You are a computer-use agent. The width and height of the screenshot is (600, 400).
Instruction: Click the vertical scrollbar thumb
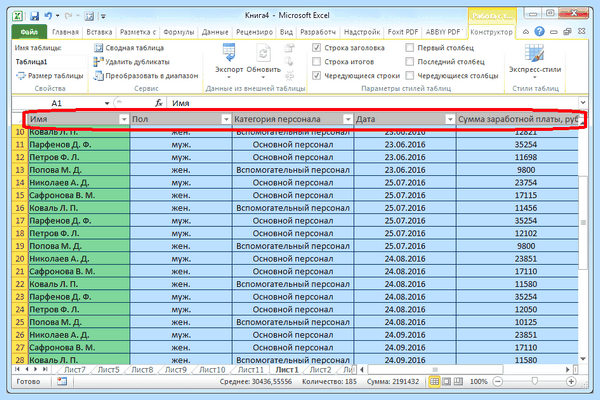(x=583, y=222)
